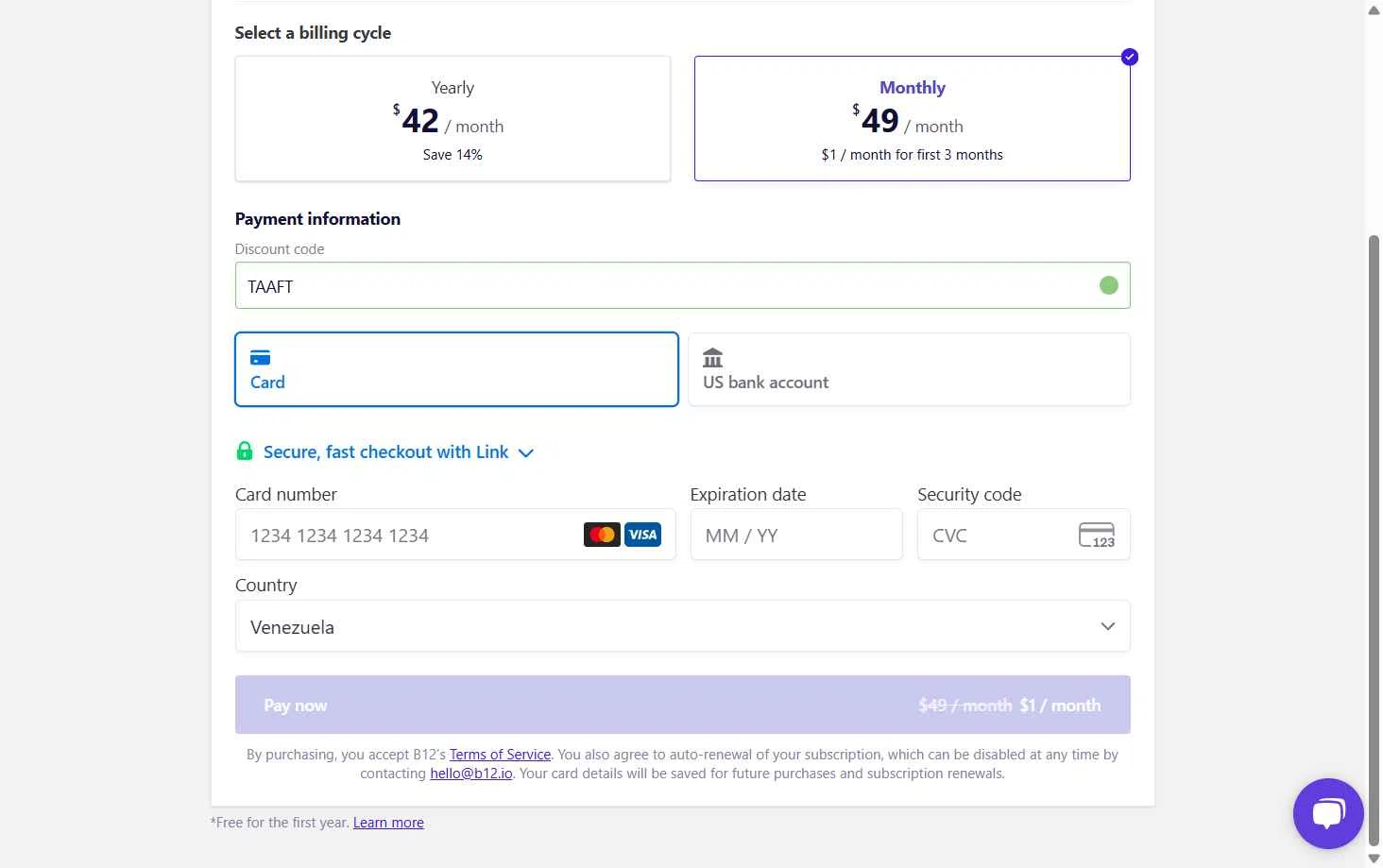Select the Monthly billing cycle option
Viewport: 1383px width, 868px height.
912,118
